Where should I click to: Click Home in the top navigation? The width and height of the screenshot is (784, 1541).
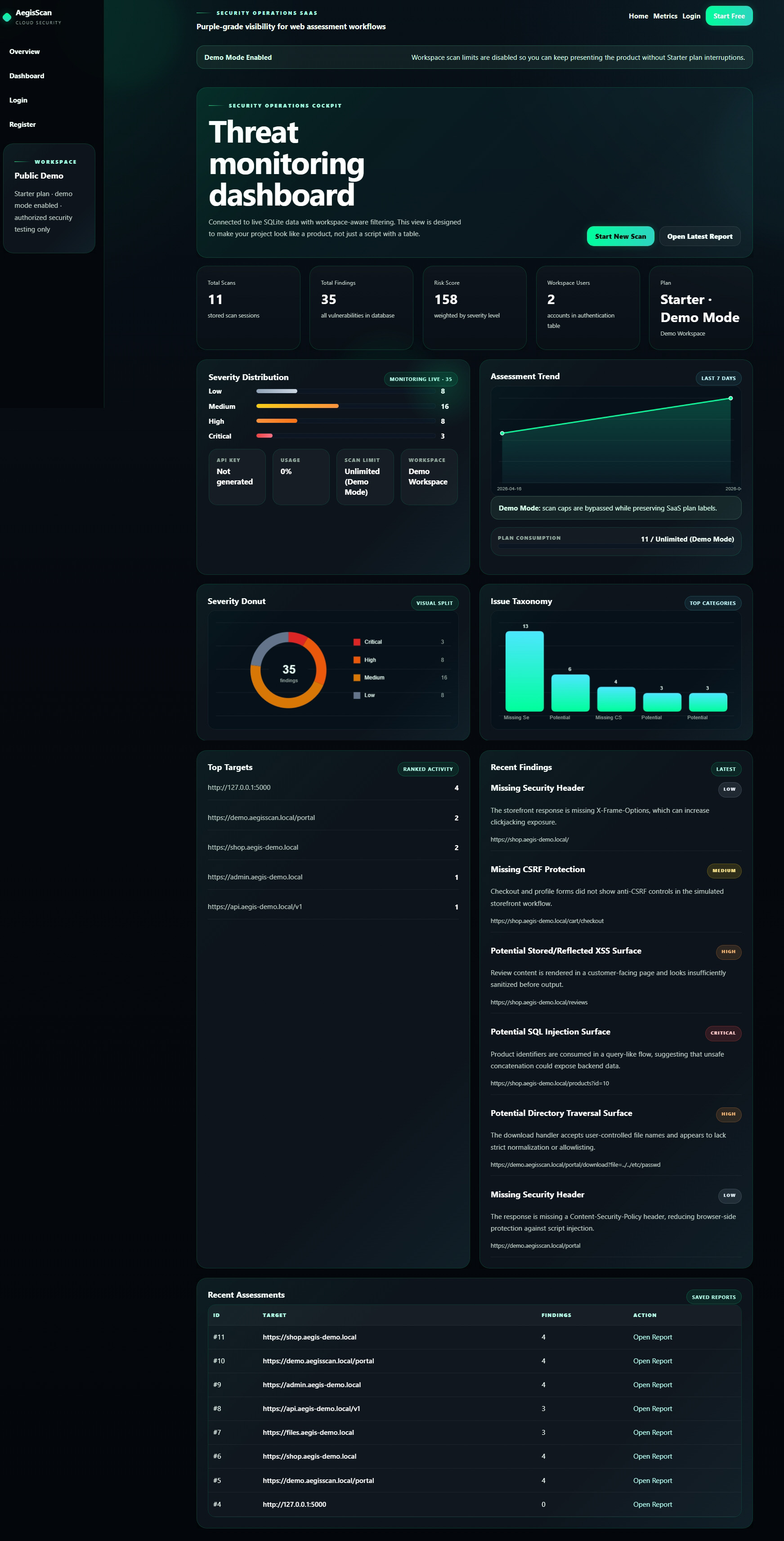click(x=638, y=16)
